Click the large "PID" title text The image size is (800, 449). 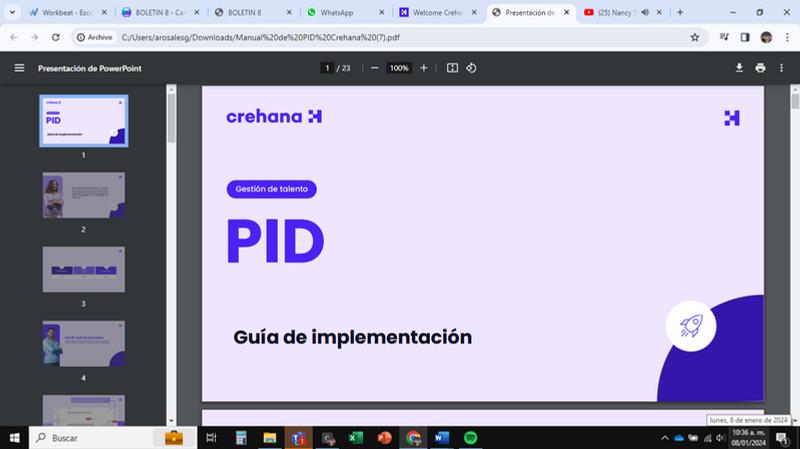pos(276,241)
